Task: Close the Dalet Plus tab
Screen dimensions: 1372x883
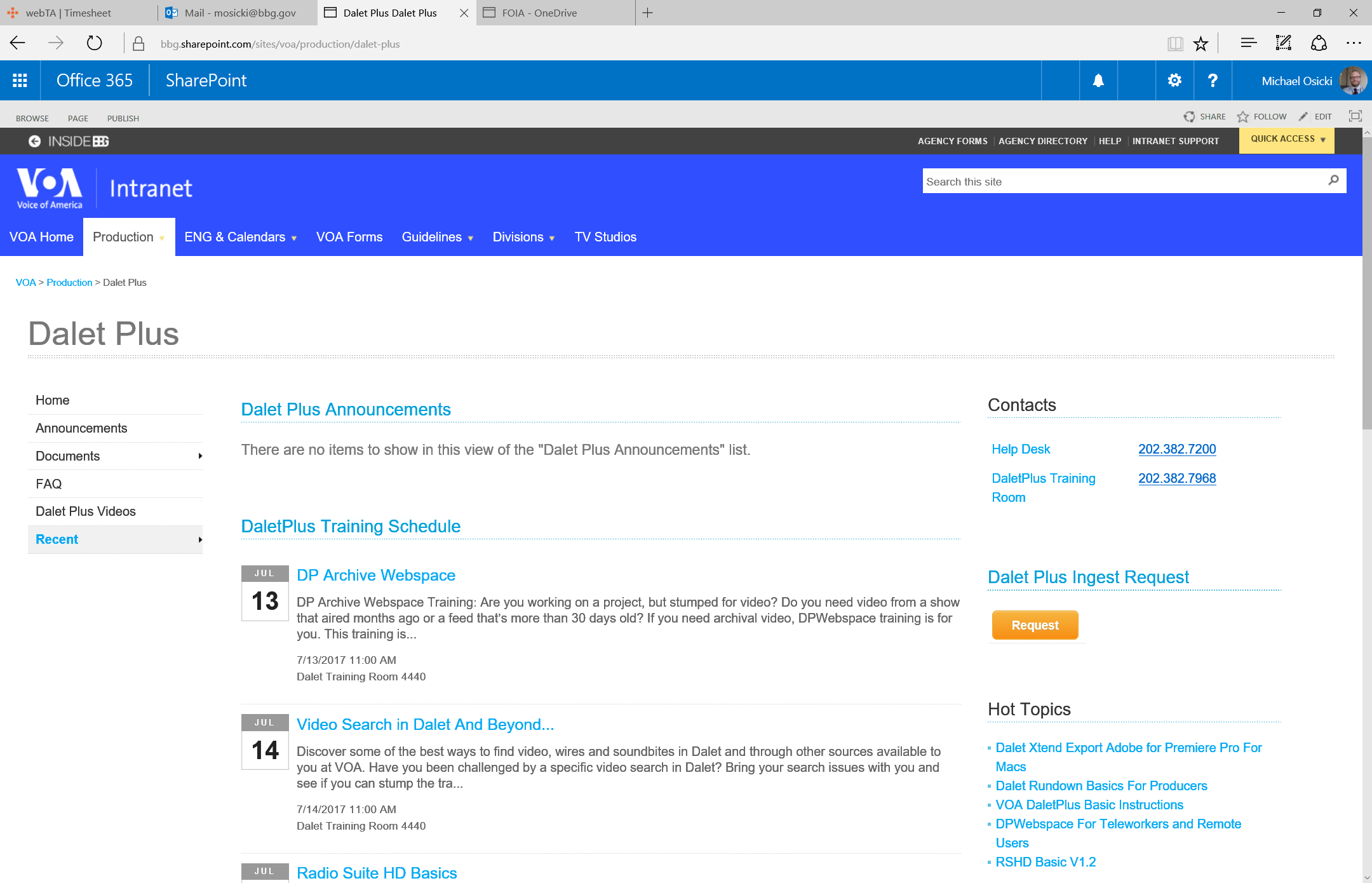Action: click(x=464, y=13)
